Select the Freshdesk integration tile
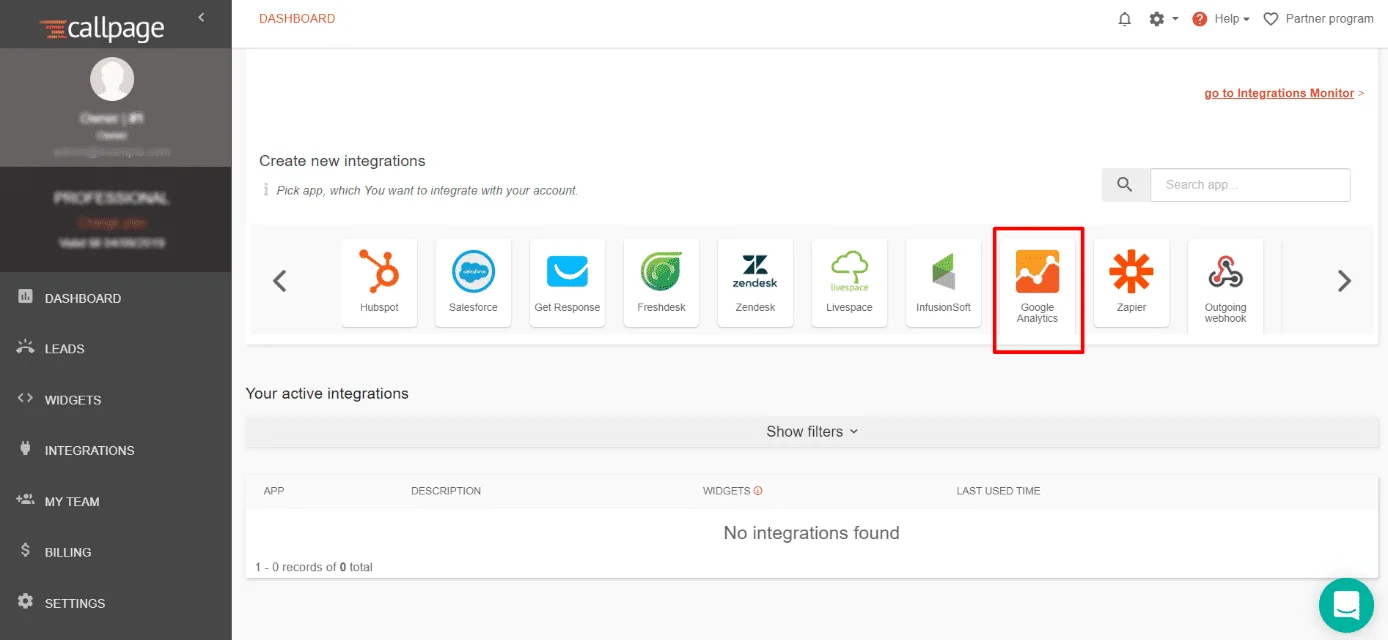The width and height of the screenshot is (1388, 640). coord(661,282)
